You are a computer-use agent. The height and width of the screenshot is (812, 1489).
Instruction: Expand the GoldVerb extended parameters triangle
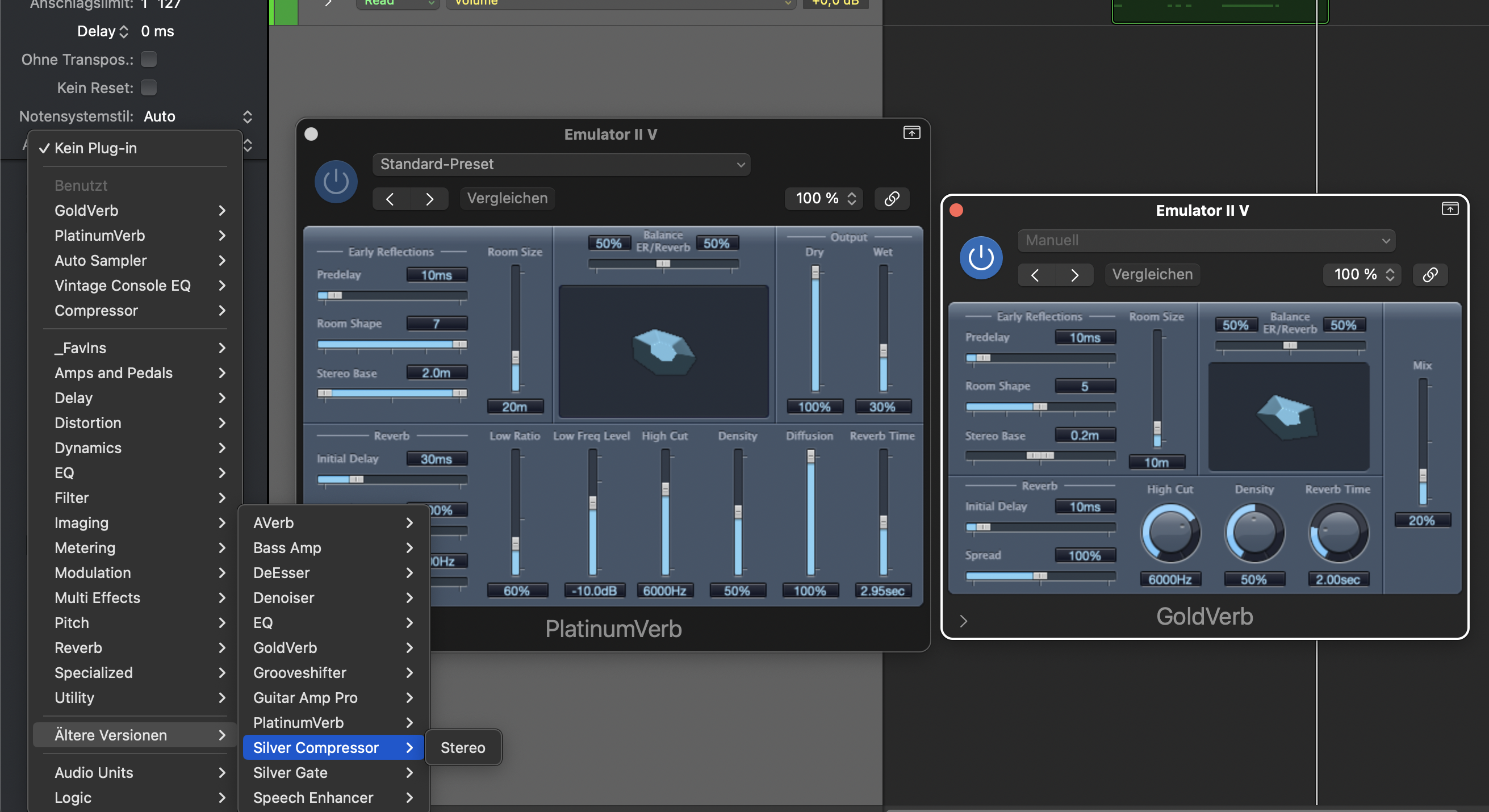pos(963,621)
